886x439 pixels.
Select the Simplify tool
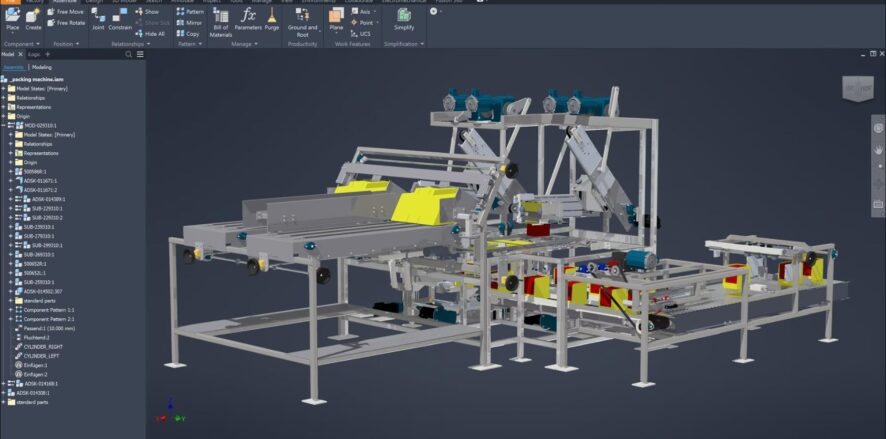pos(403,20)
